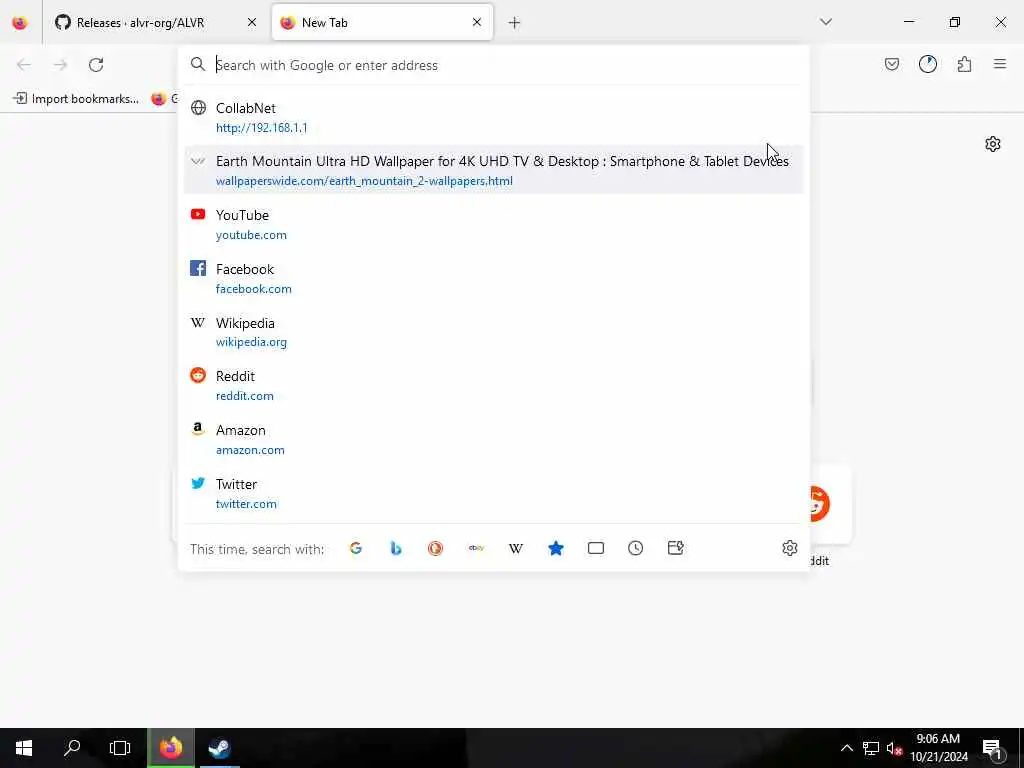Select the New Tab tab

(382, 23)
